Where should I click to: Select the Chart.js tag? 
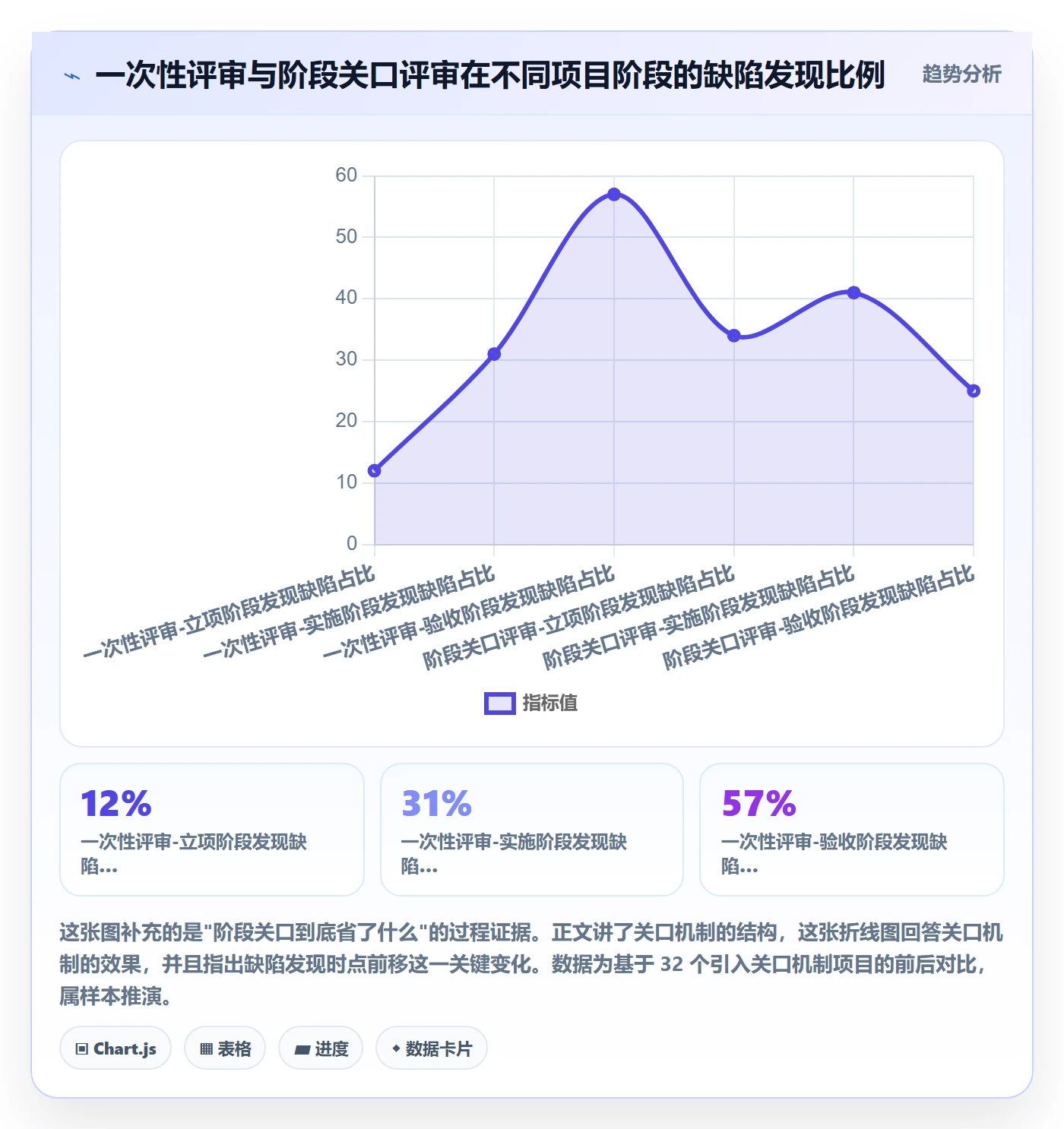(116, 1048)
